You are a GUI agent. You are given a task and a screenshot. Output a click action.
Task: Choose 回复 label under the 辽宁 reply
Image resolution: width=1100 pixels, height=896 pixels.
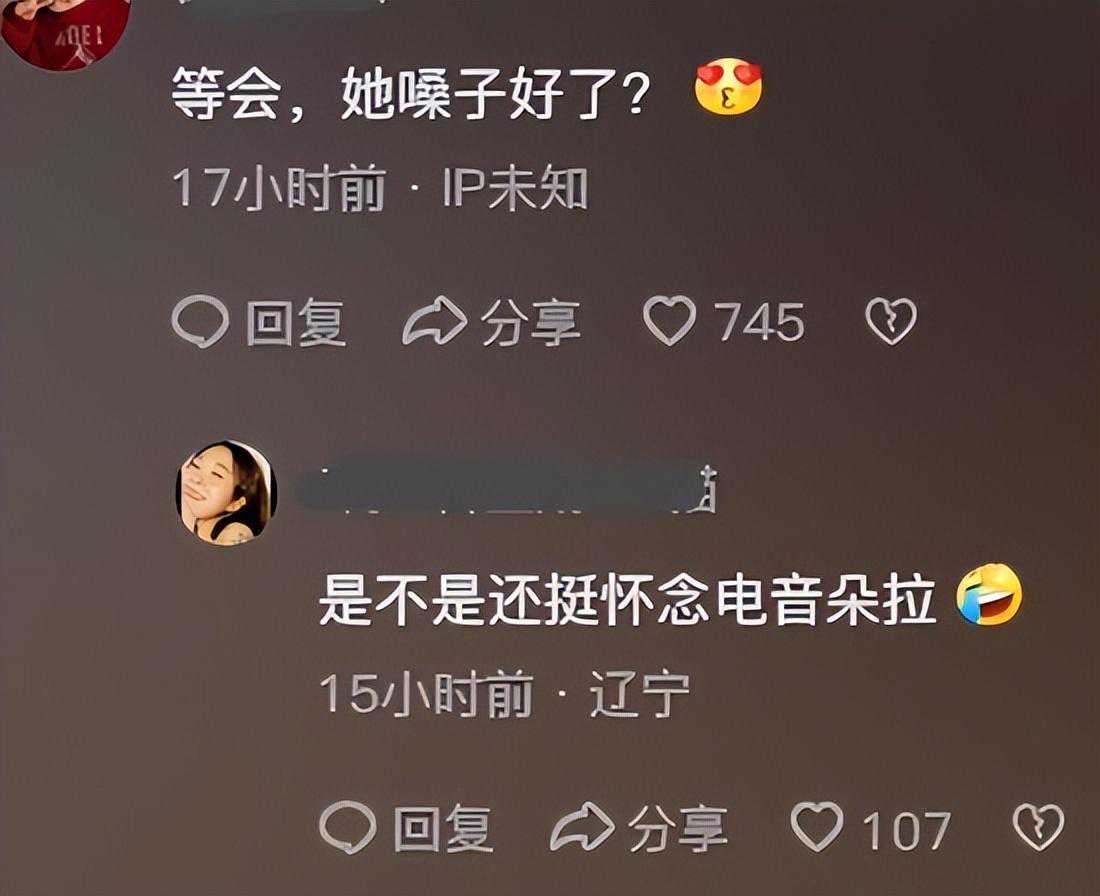[443, 829]
